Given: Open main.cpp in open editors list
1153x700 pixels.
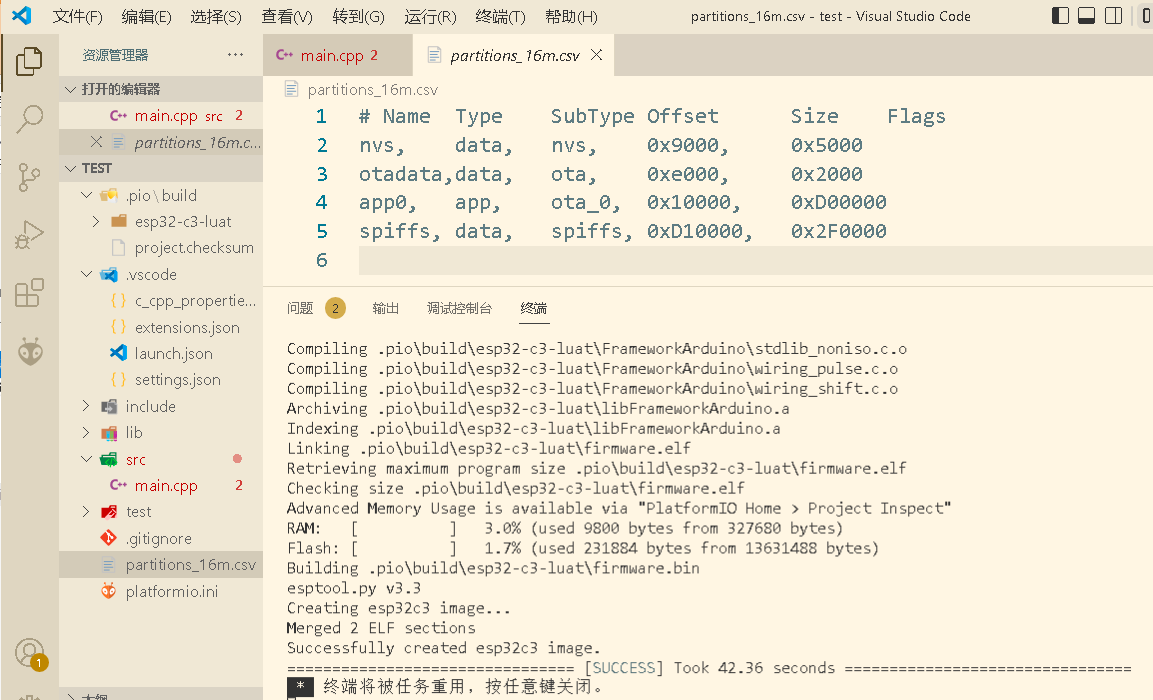Looking at the screenshot, I should [x=160, y=115].
